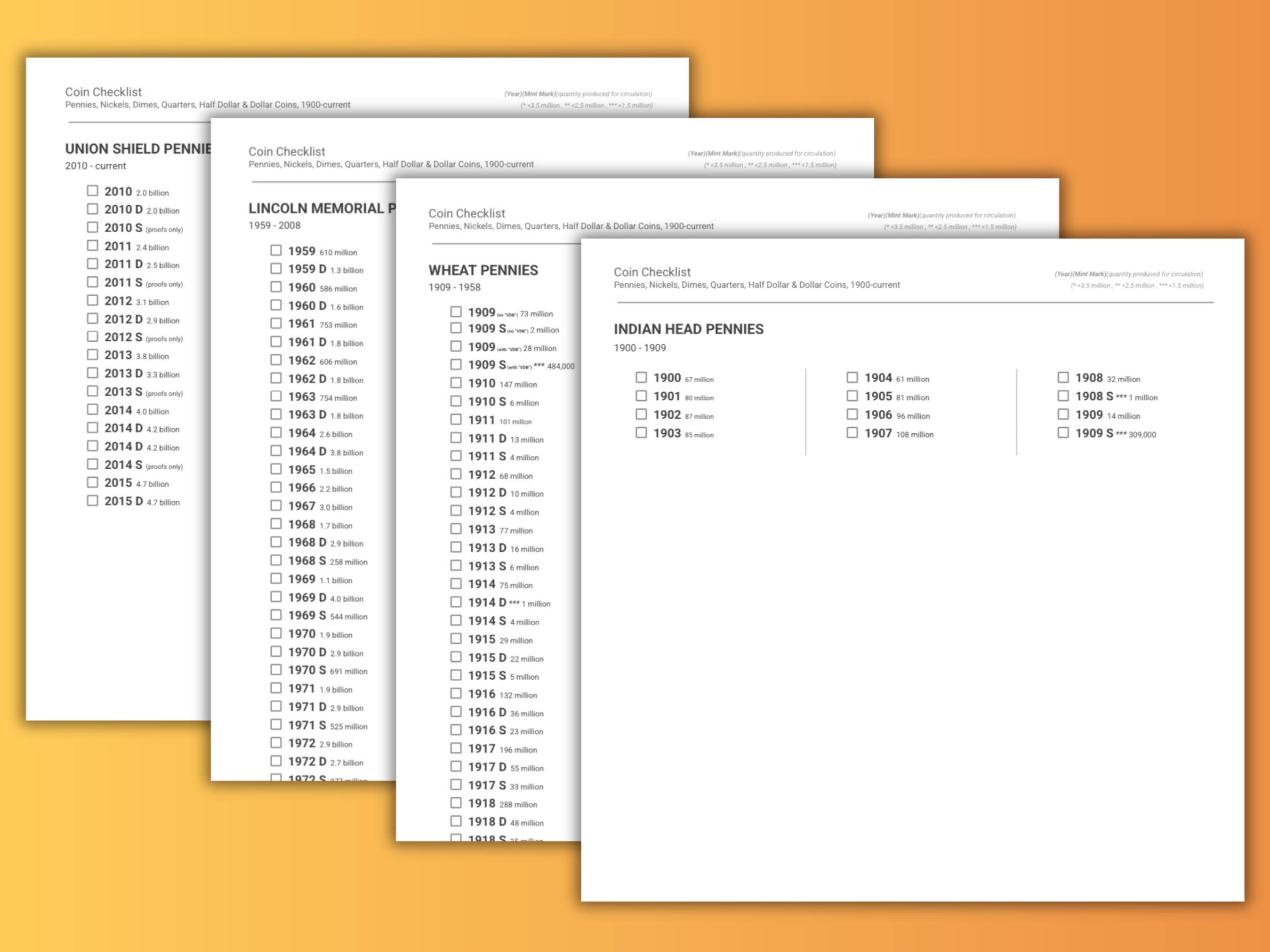The width and height of the screenshot is (1270, 952).
Task: Tick the 1914 D 1 million checkbox
Action: point(455,602)
